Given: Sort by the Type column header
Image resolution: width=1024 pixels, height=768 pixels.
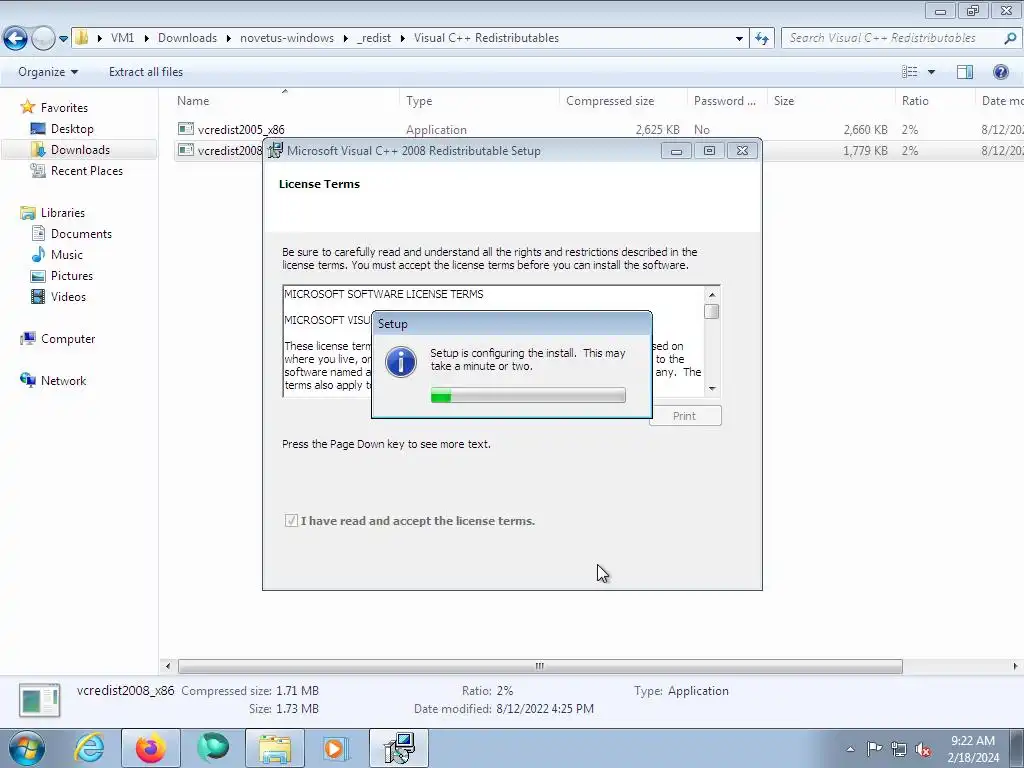Looking at the screenshot, I should 479,101.
